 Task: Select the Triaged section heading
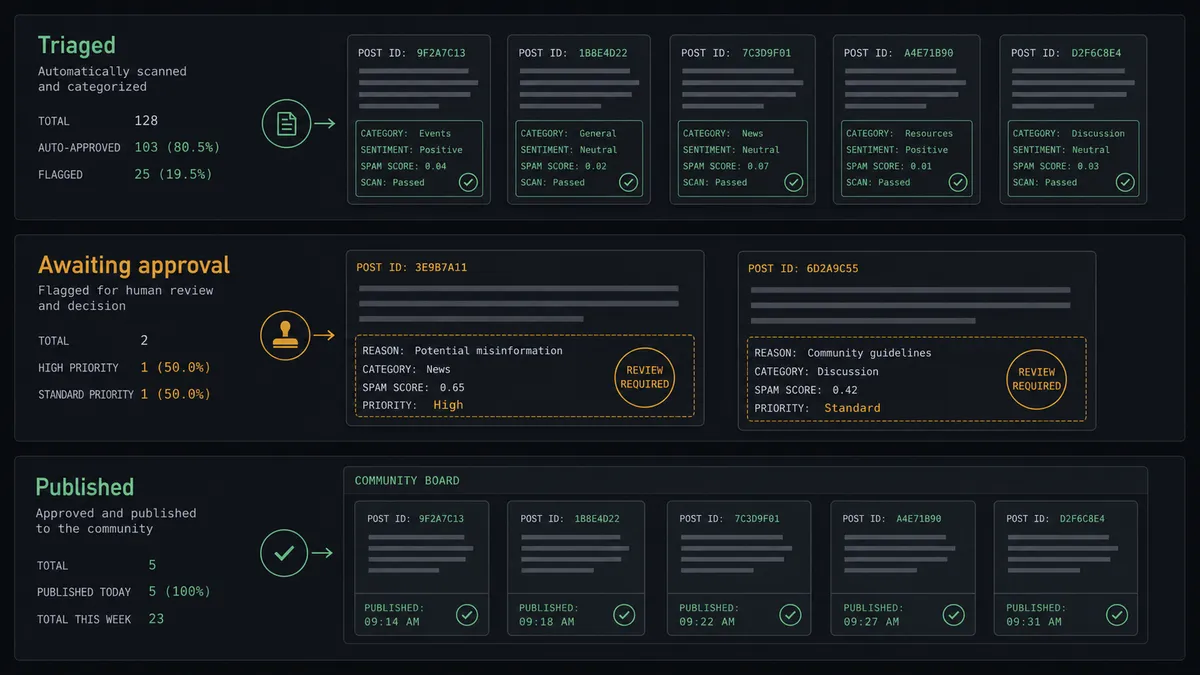click(77, 45)
